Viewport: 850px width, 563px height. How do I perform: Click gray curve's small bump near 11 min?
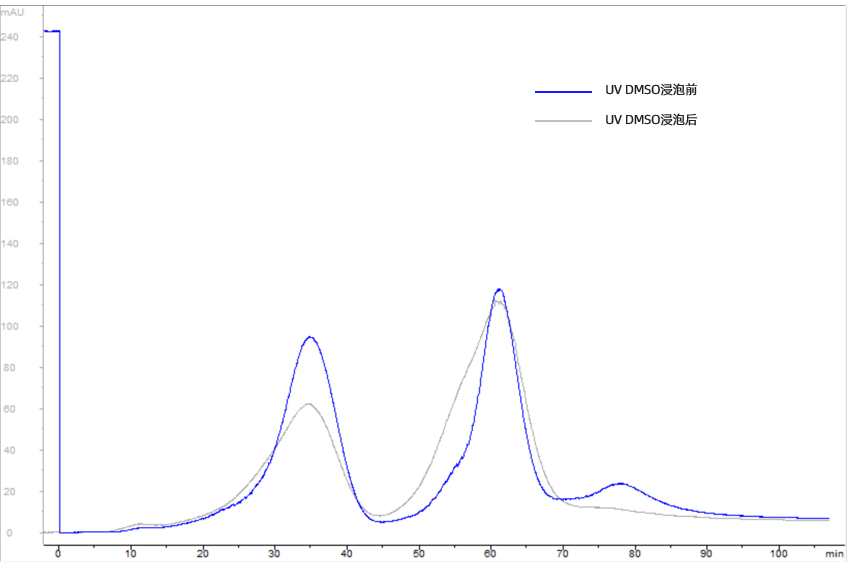(141, 524)
